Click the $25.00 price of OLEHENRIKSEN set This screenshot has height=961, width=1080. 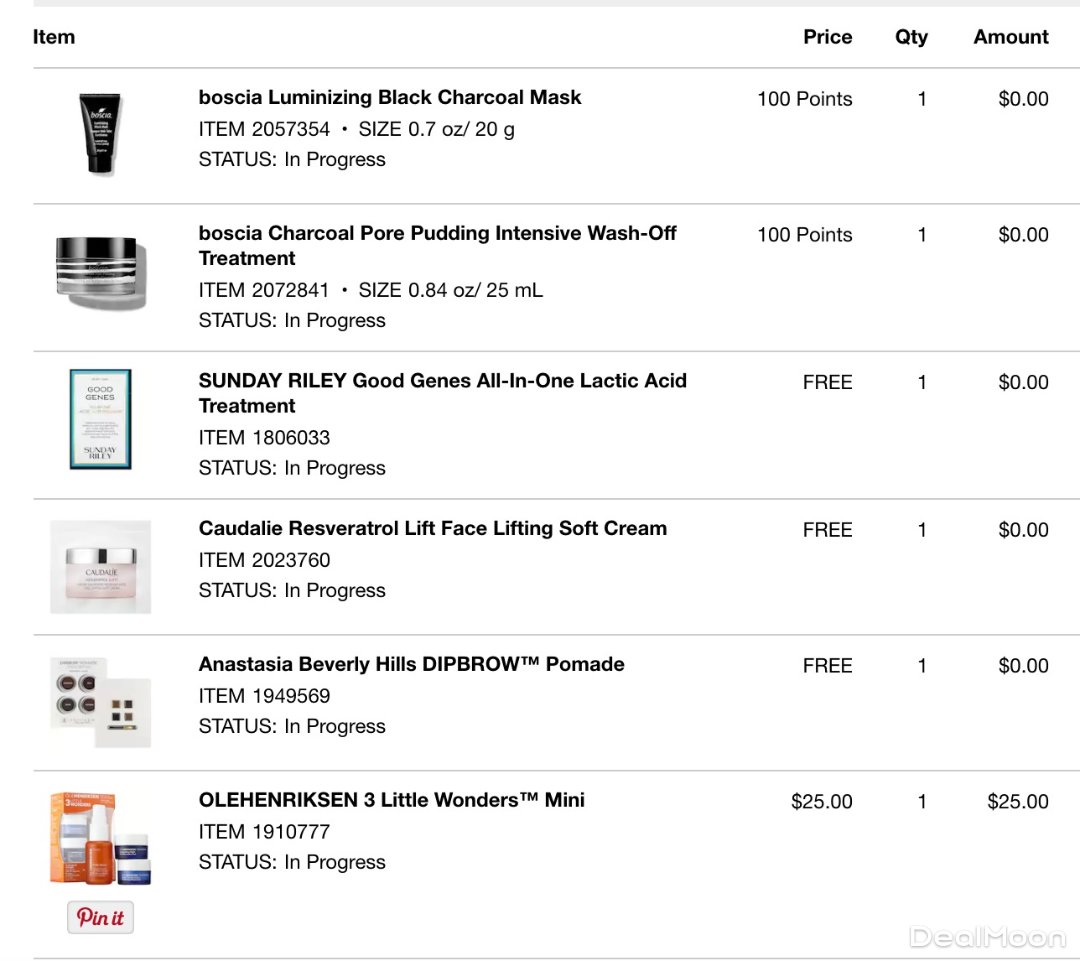(x=821, y=802)
